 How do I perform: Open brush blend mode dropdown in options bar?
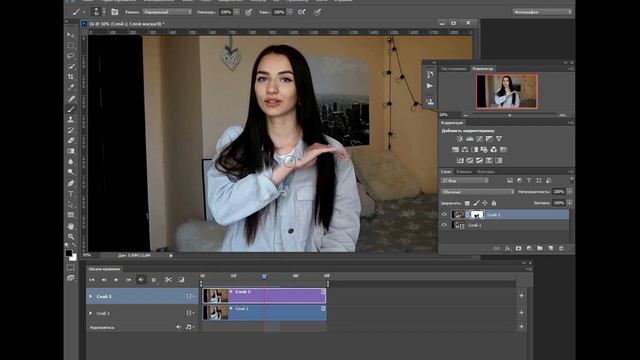click(167, 12)
